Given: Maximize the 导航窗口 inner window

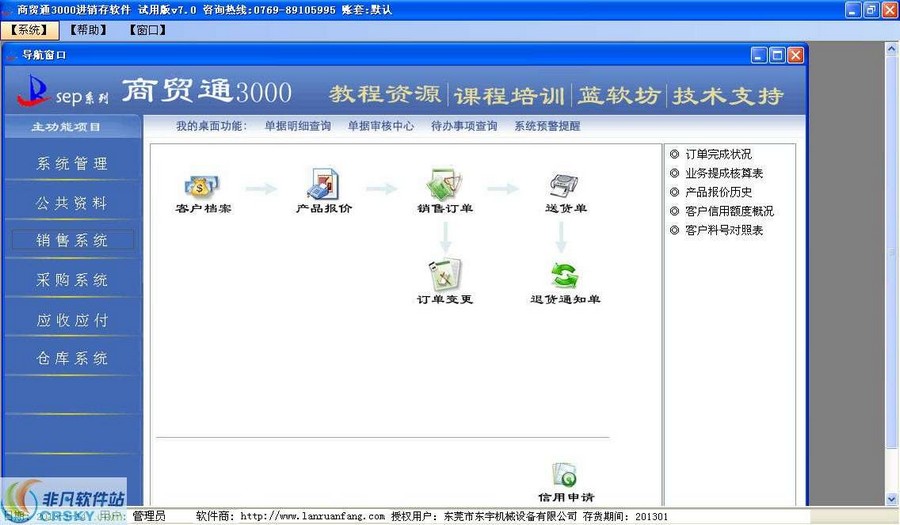Looking at the screenshot, I should click(x=777, y=55).
